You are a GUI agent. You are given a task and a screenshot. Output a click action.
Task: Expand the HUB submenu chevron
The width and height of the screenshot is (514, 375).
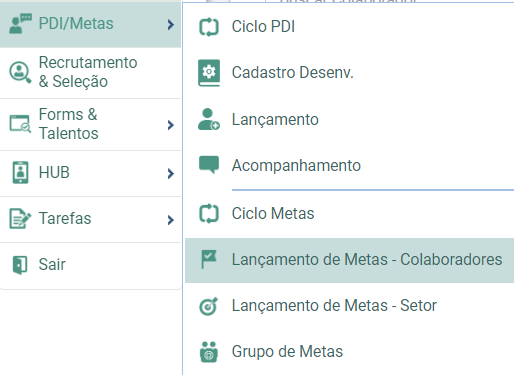171,173
